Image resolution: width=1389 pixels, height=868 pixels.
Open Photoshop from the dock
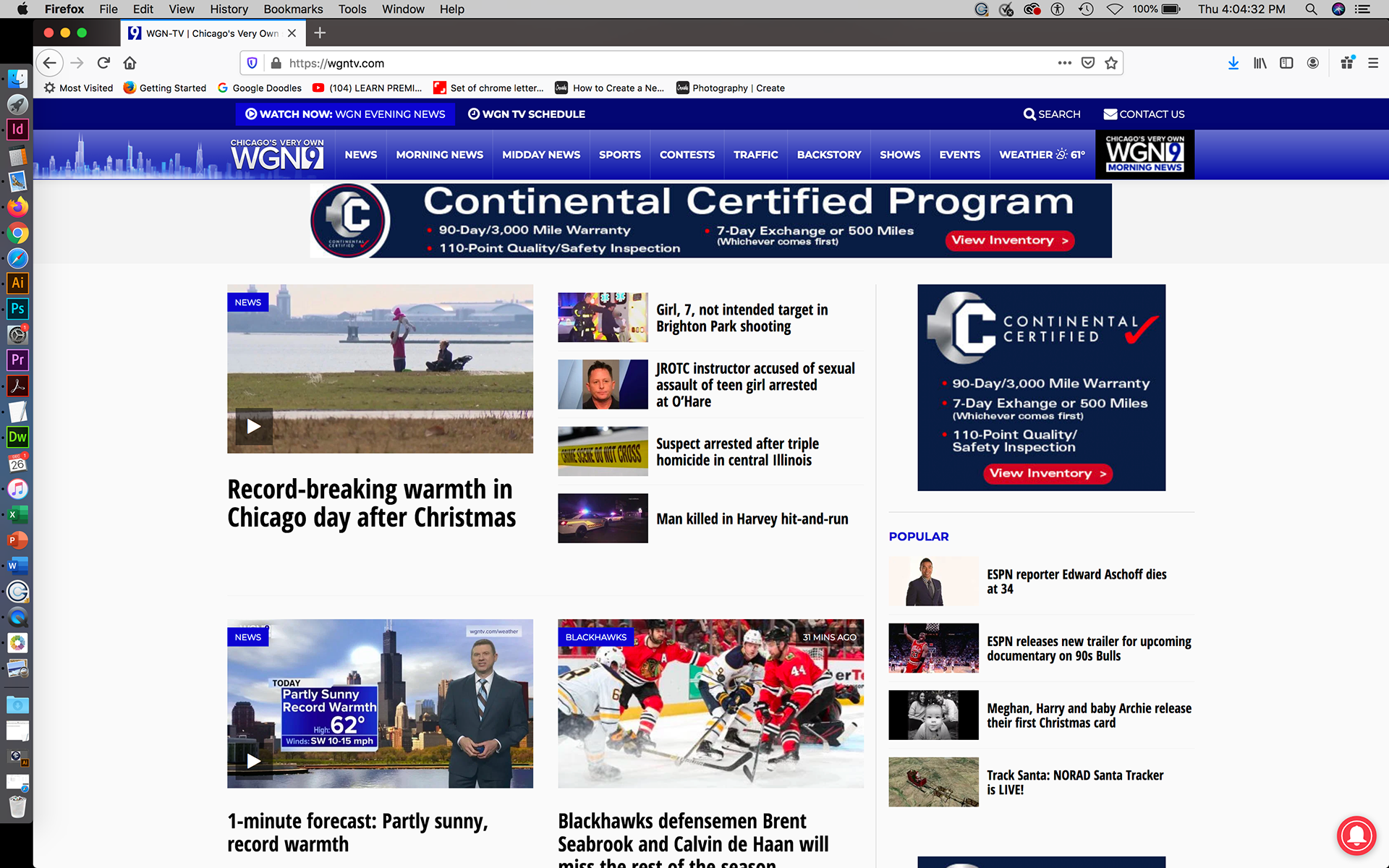(x=17, y=309)
